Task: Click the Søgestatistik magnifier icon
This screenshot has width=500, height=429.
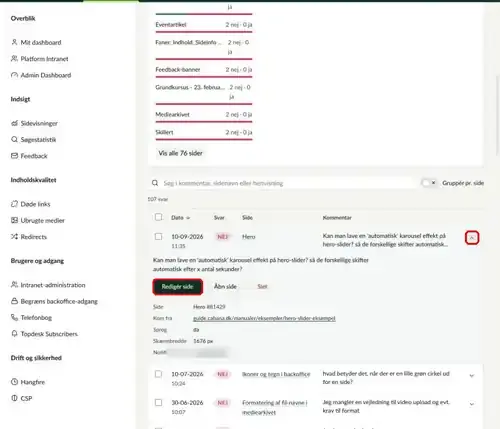Action: [14, 140]
